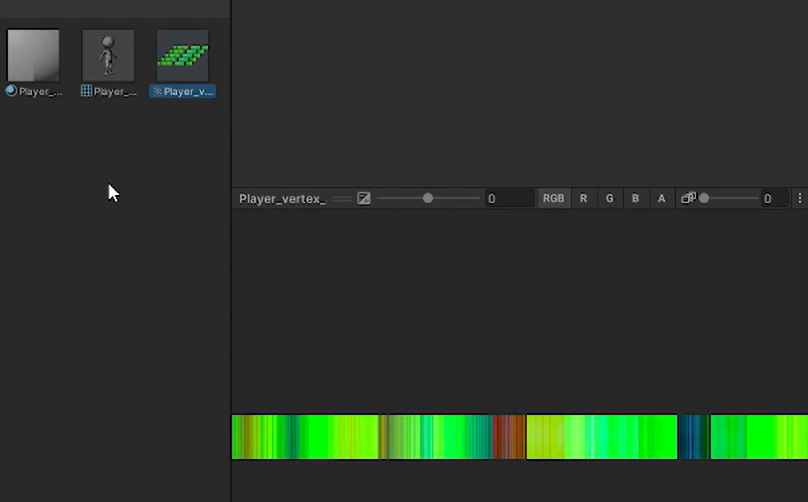Click the highlighted Player_v... asset name
808x502 pixels.
coord(188,92)
